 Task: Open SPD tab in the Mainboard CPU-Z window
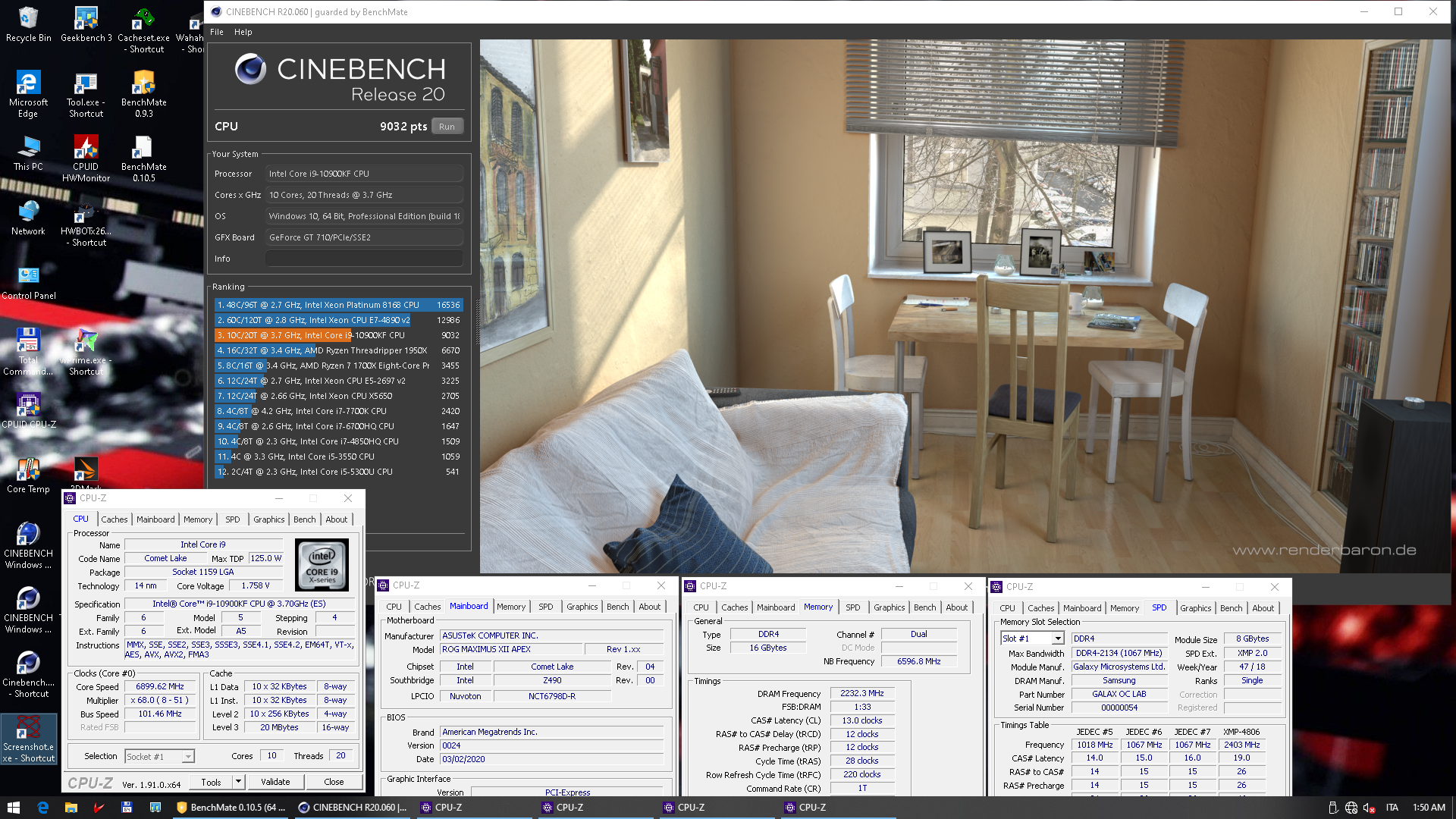tap(546, 607)
